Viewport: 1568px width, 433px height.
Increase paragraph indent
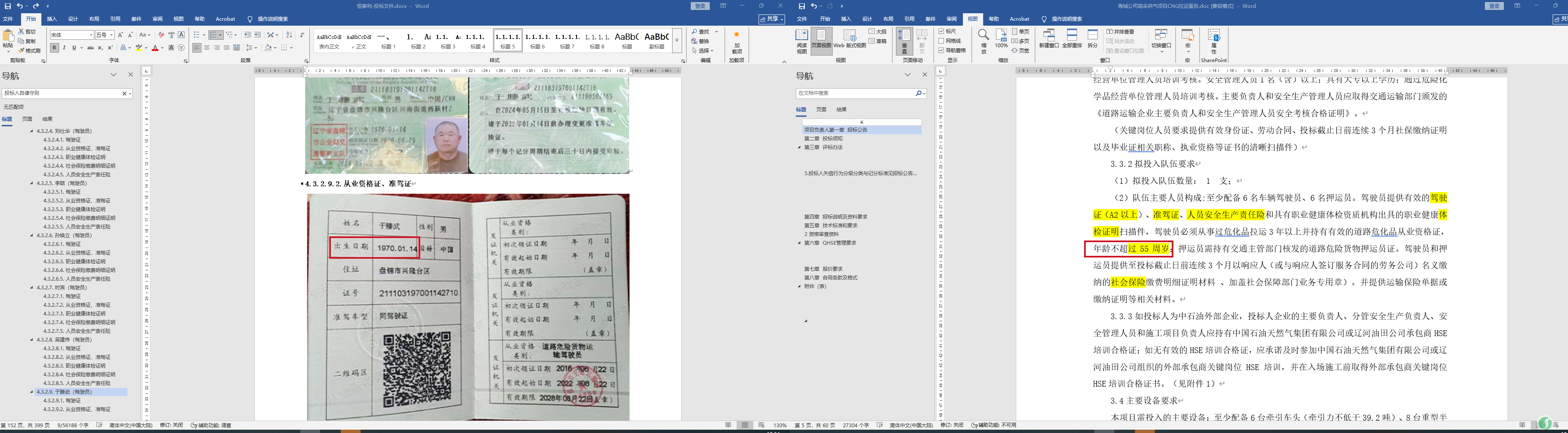coord(258,35)
